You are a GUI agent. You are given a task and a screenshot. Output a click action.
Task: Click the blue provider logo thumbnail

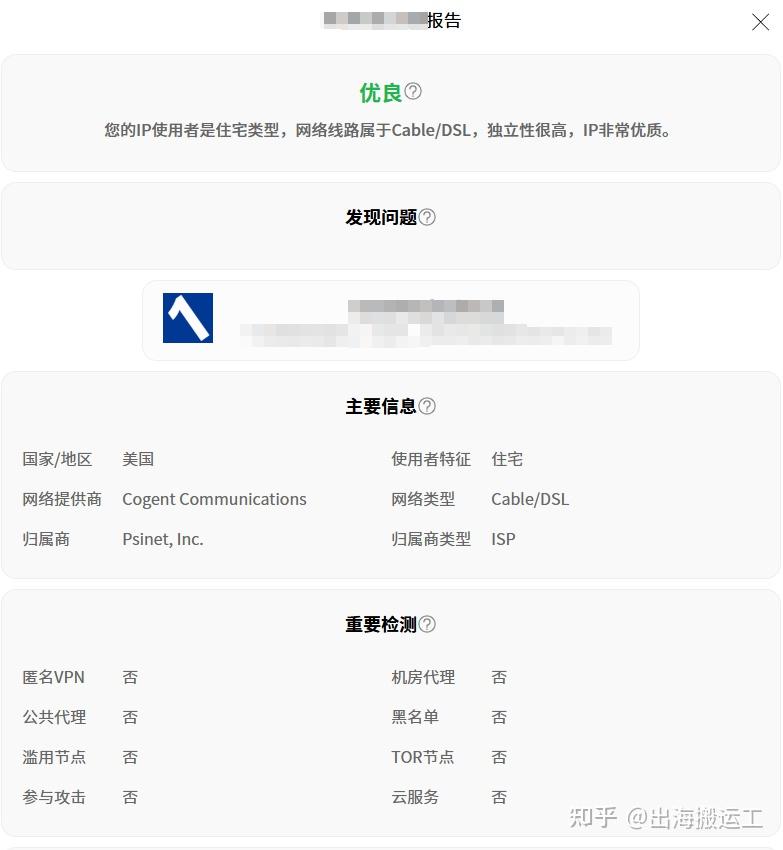(x=188, y=318)
